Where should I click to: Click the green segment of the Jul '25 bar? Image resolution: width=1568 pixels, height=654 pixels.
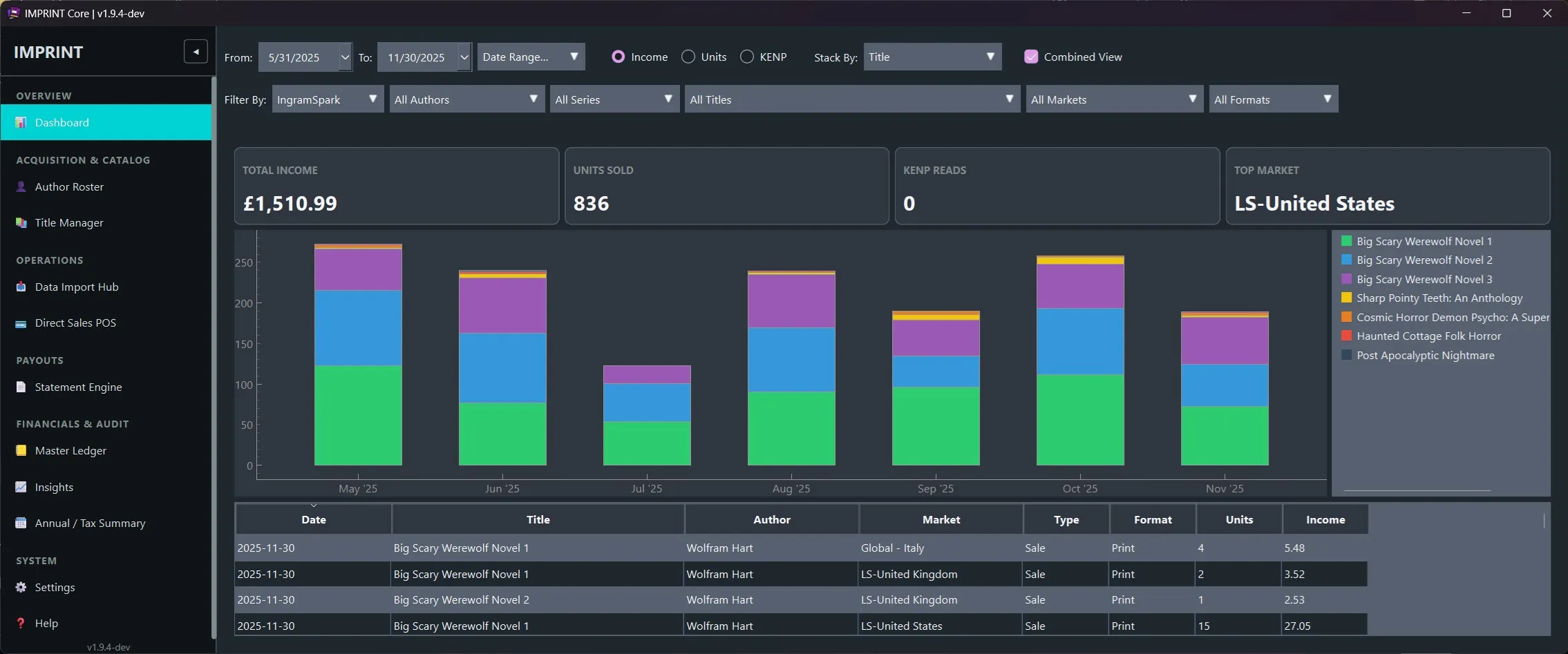(x=647, y=443)
